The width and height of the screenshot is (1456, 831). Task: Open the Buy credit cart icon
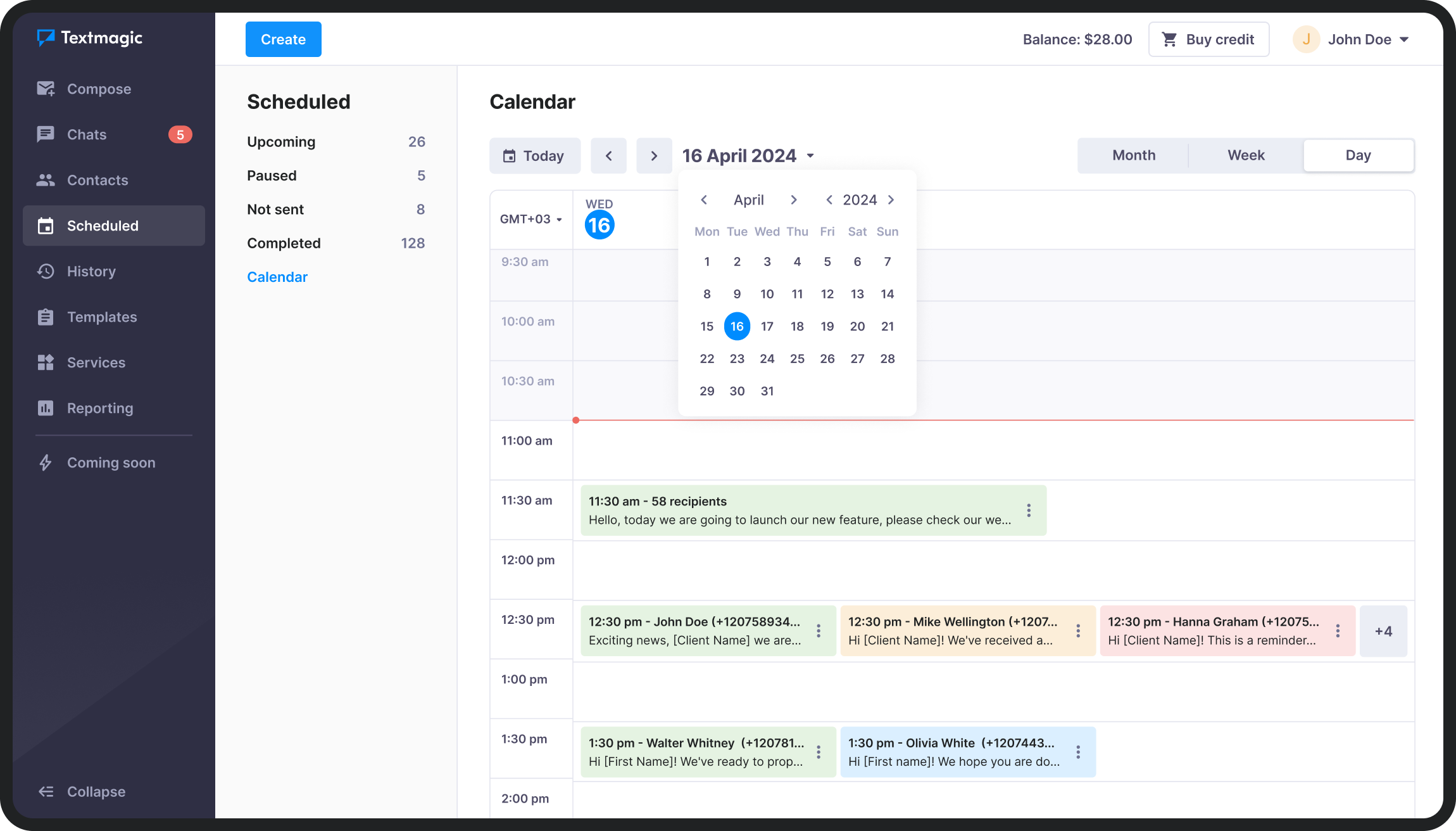point(1171,39)
